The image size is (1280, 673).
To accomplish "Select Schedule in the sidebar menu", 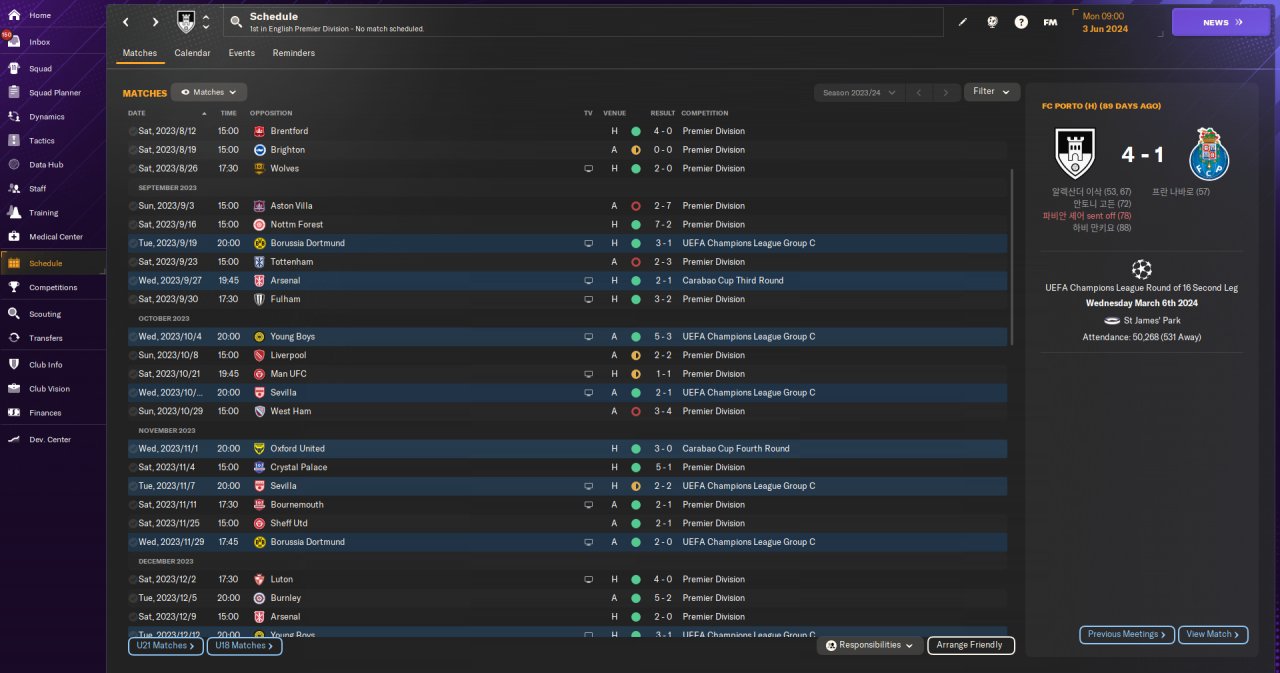I will [x=53, y=263].
